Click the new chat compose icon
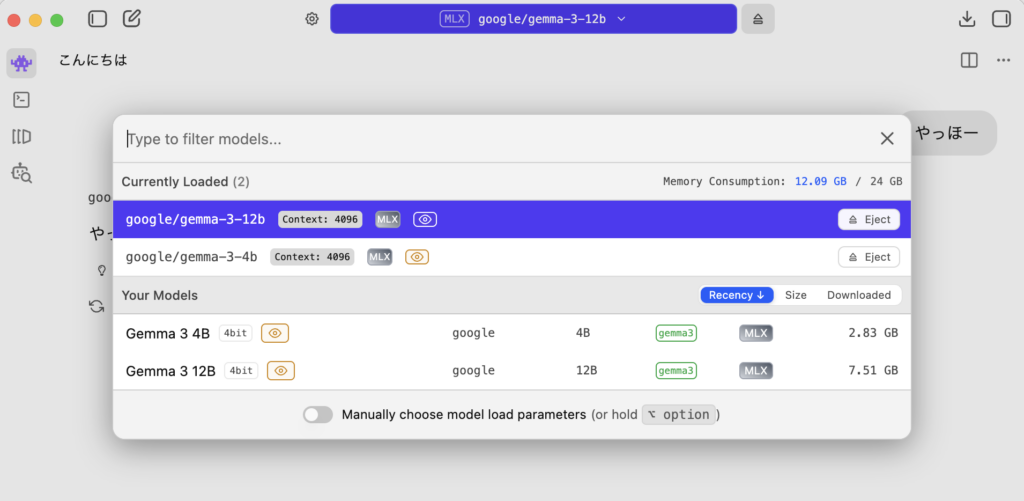The width and height of the screenshot is (1024, 501). point(131,19)
